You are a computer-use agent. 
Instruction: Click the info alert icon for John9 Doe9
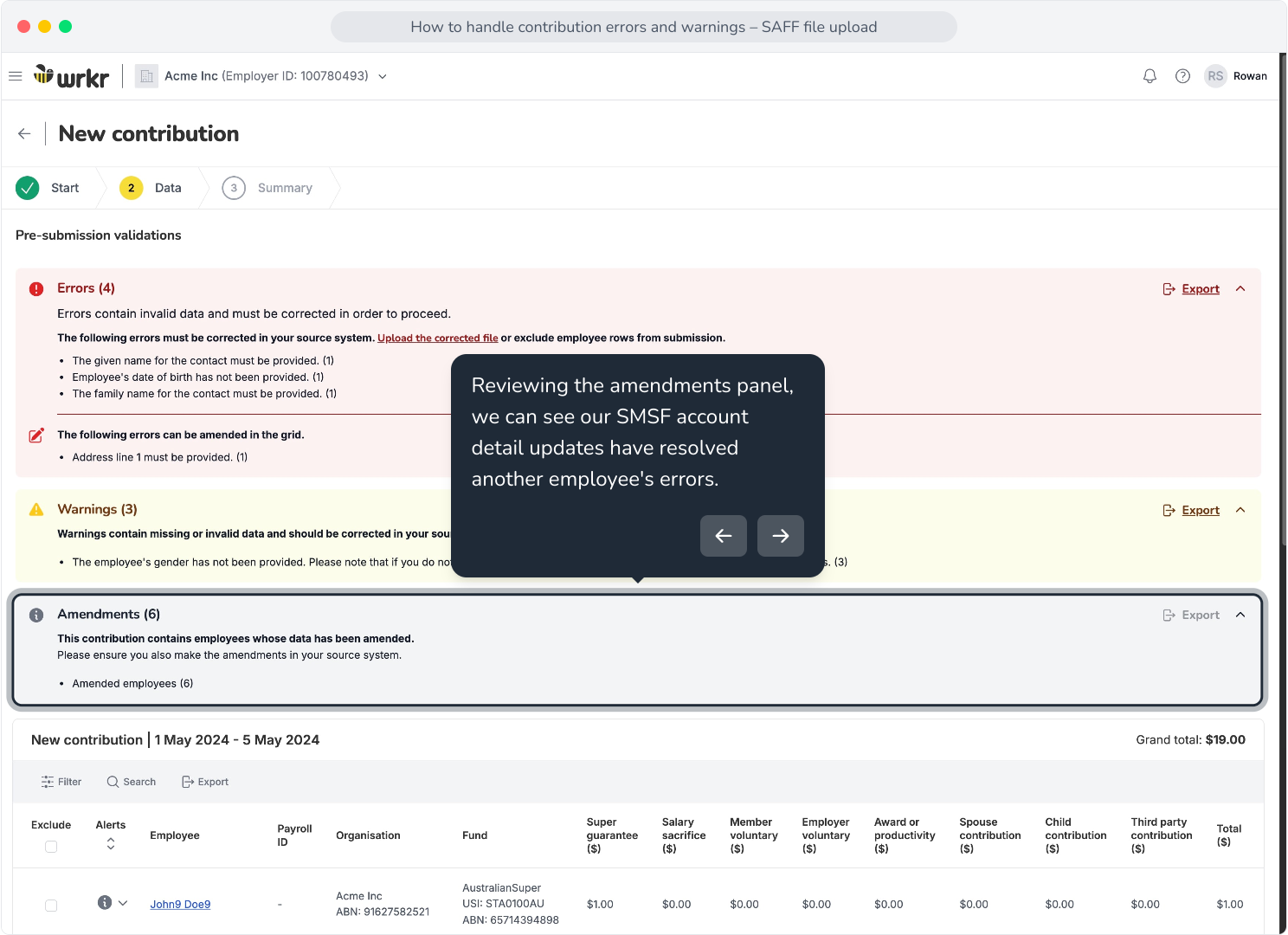(x=105, y=902)
